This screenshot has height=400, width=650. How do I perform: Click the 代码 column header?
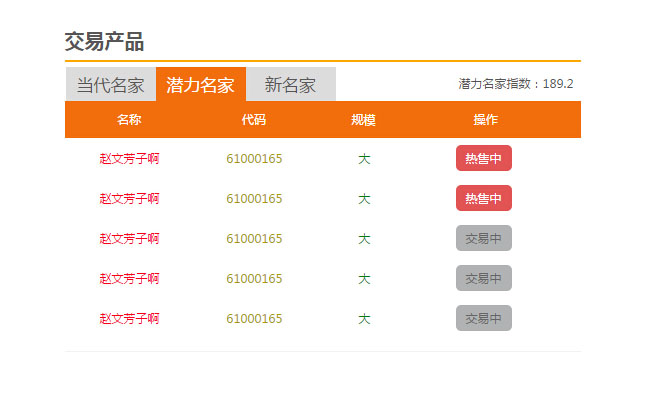click(x=254, y=120)
